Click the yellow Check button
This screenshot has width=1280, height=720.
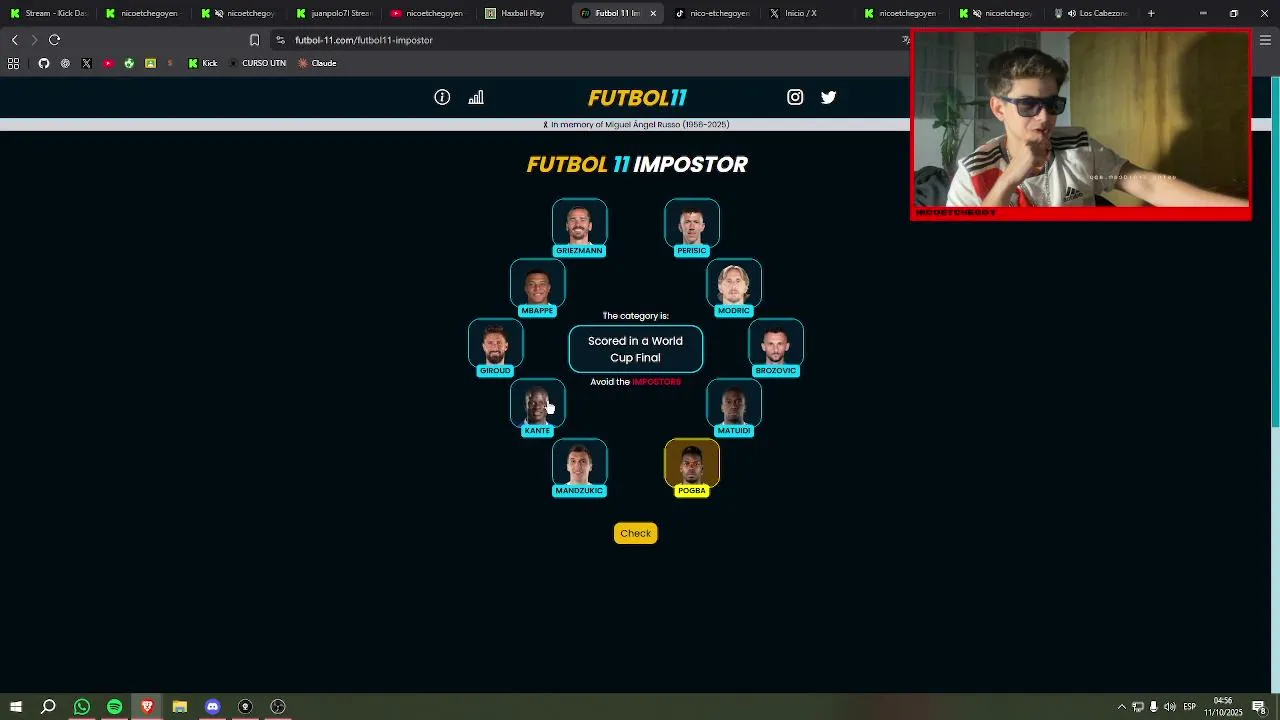635,533
